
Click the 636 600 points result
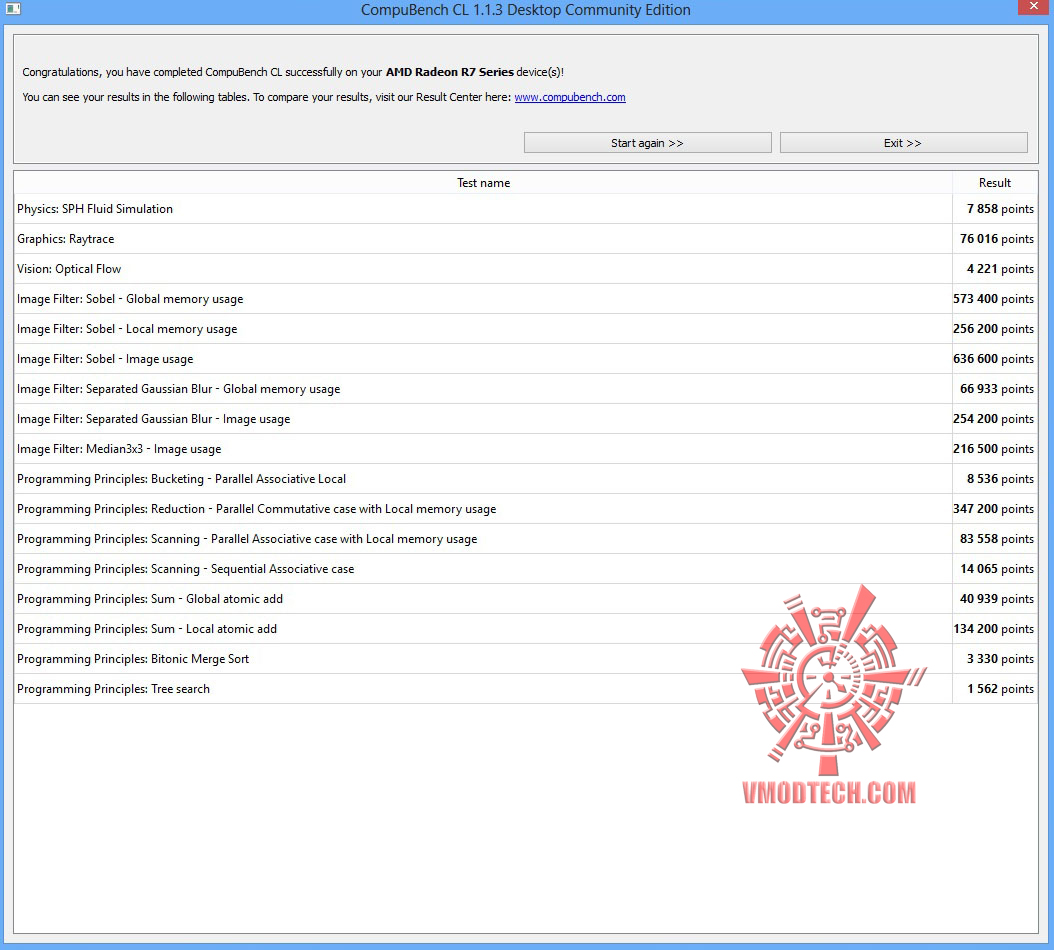[994, 359]
